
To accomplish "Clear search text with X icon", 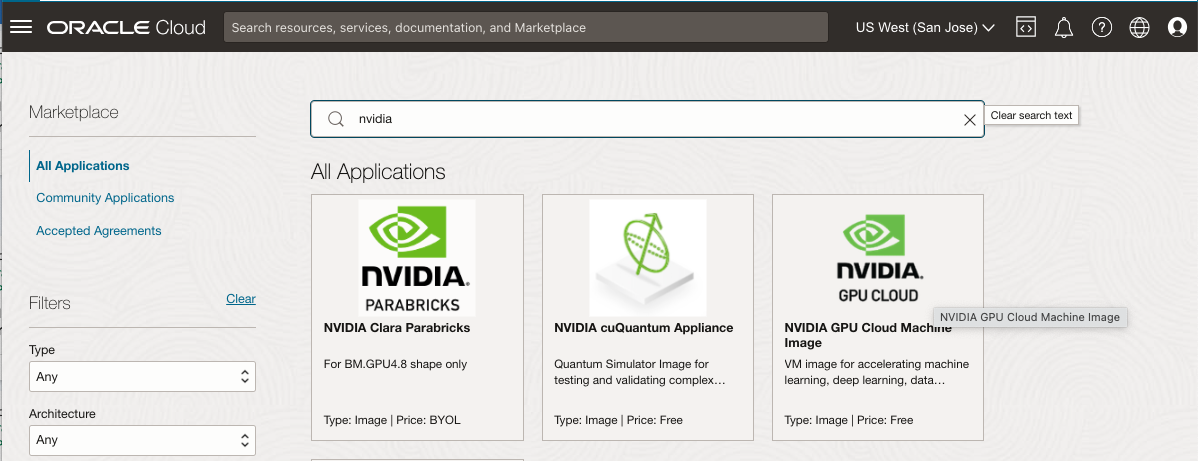I will pos(969,120).
